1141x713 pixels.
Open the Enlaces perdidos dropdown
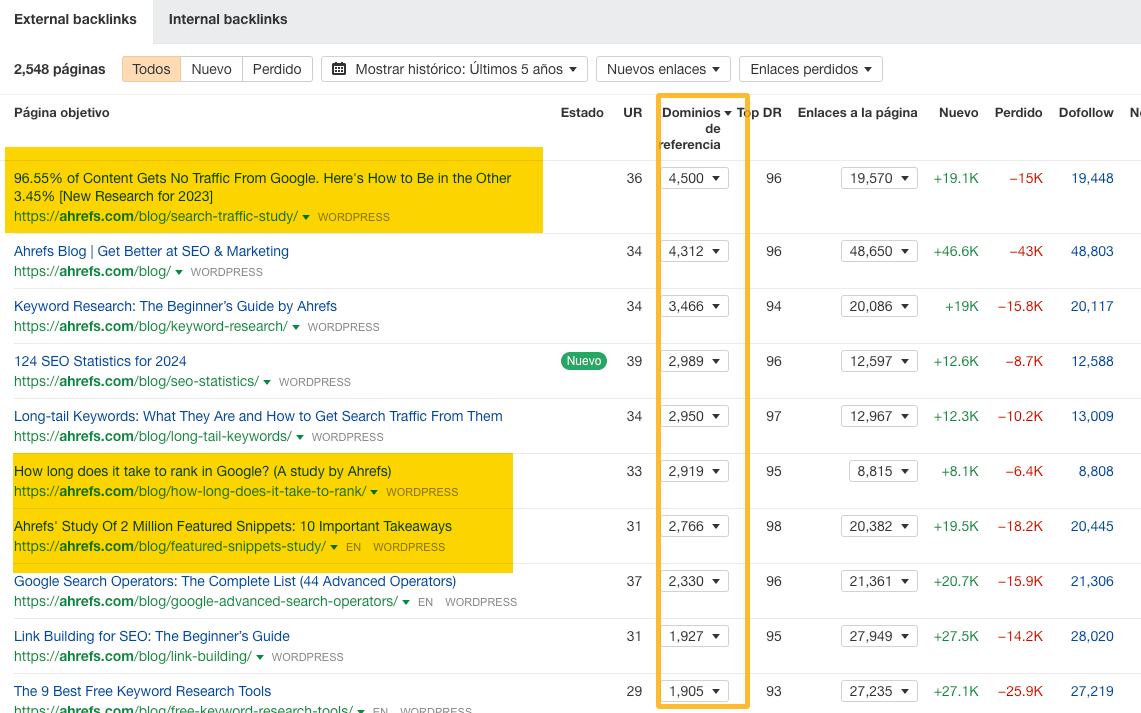pyautogui.click(x=810, y=69)
